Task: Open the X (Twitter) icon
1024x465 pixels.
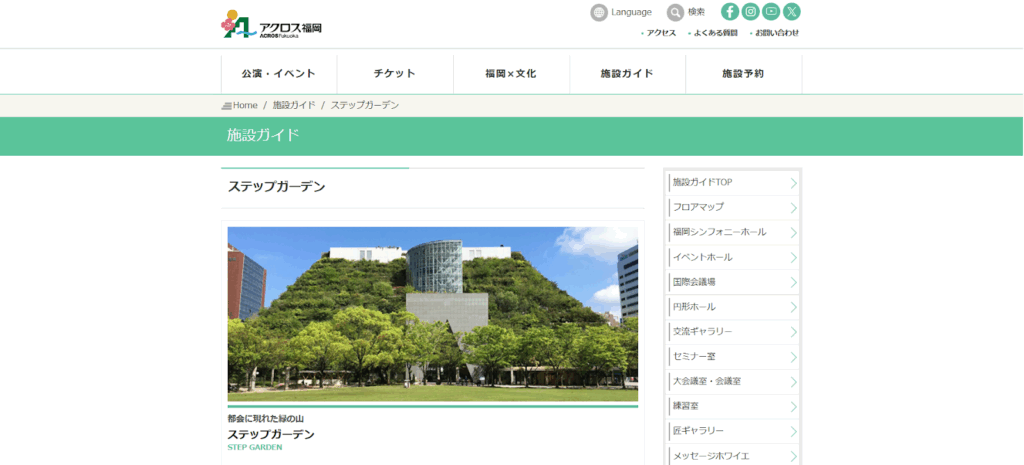Action: (x=792, y=12)
